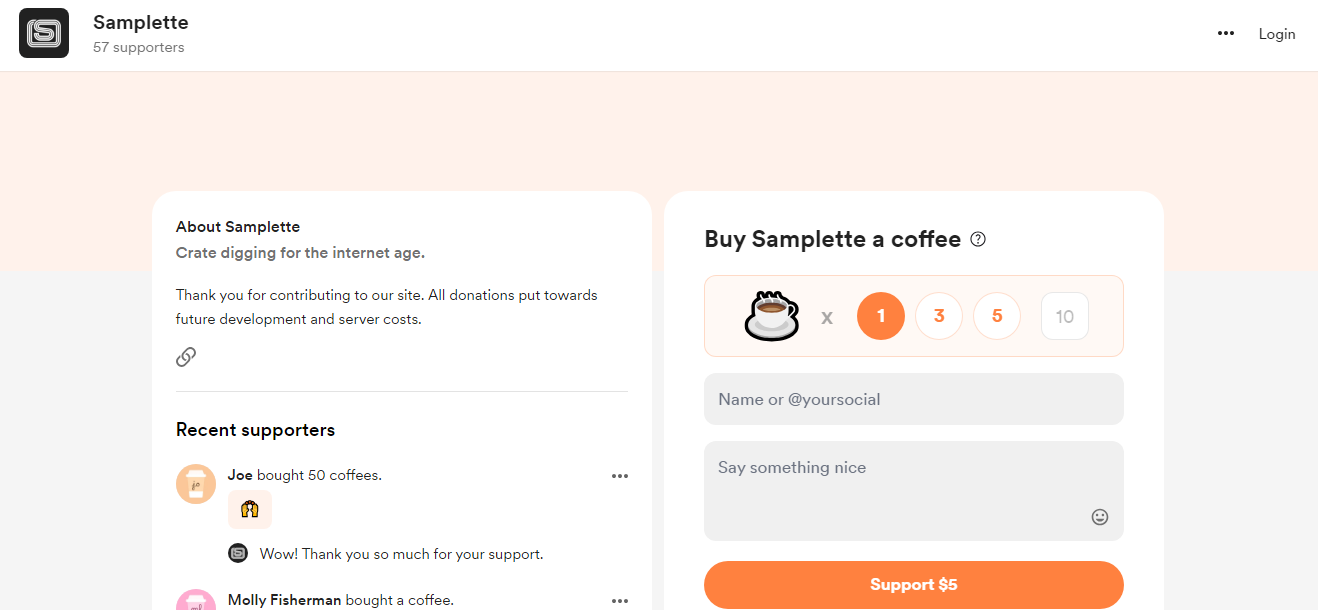1318x610 pixels.
Task: Click the Samplette logo icon
Action: (x=44, y=33)
